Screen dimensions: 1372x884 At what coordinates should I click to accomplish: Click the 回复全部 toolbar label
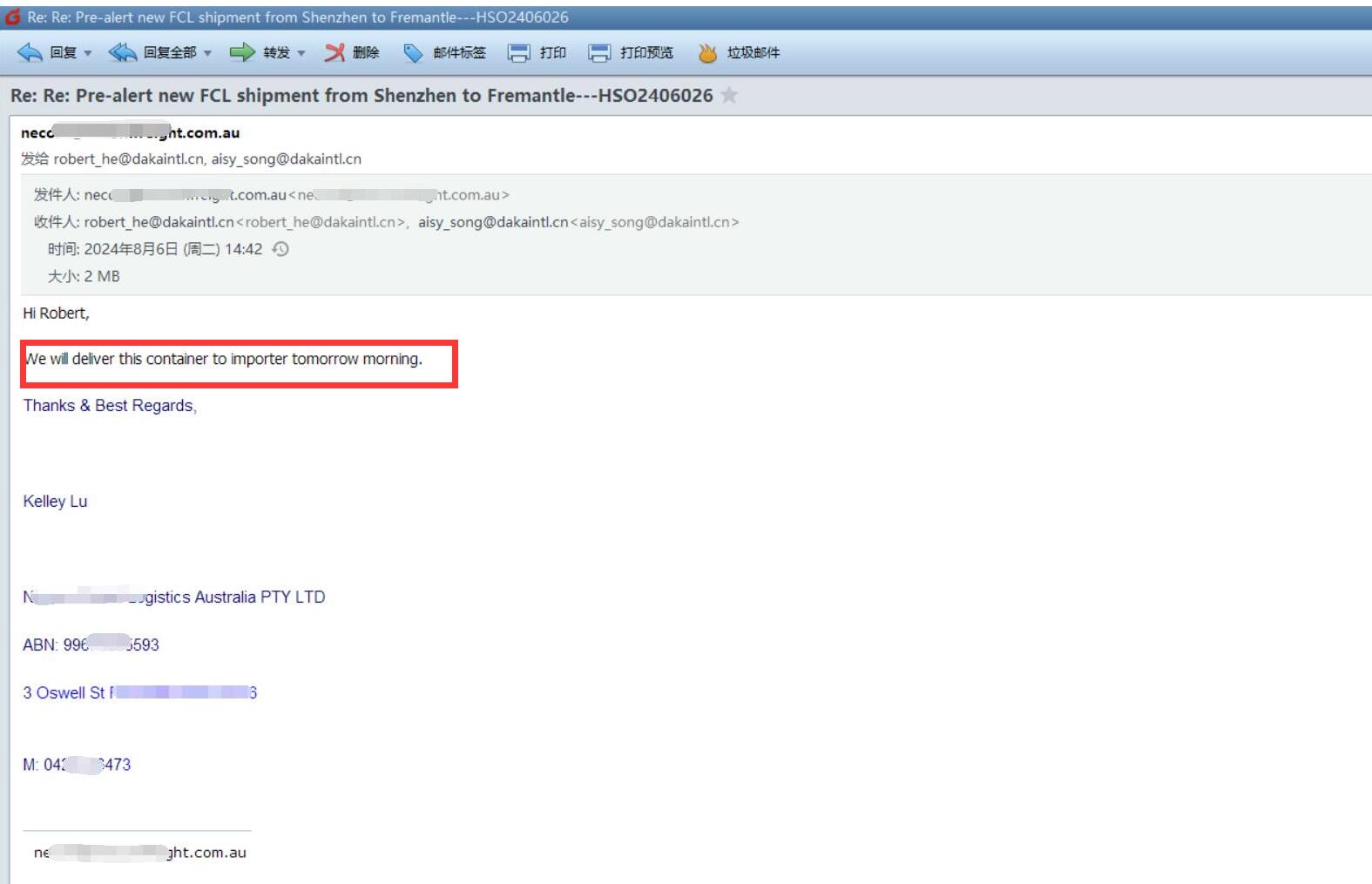pyautogui.click(x=170, y=53)
